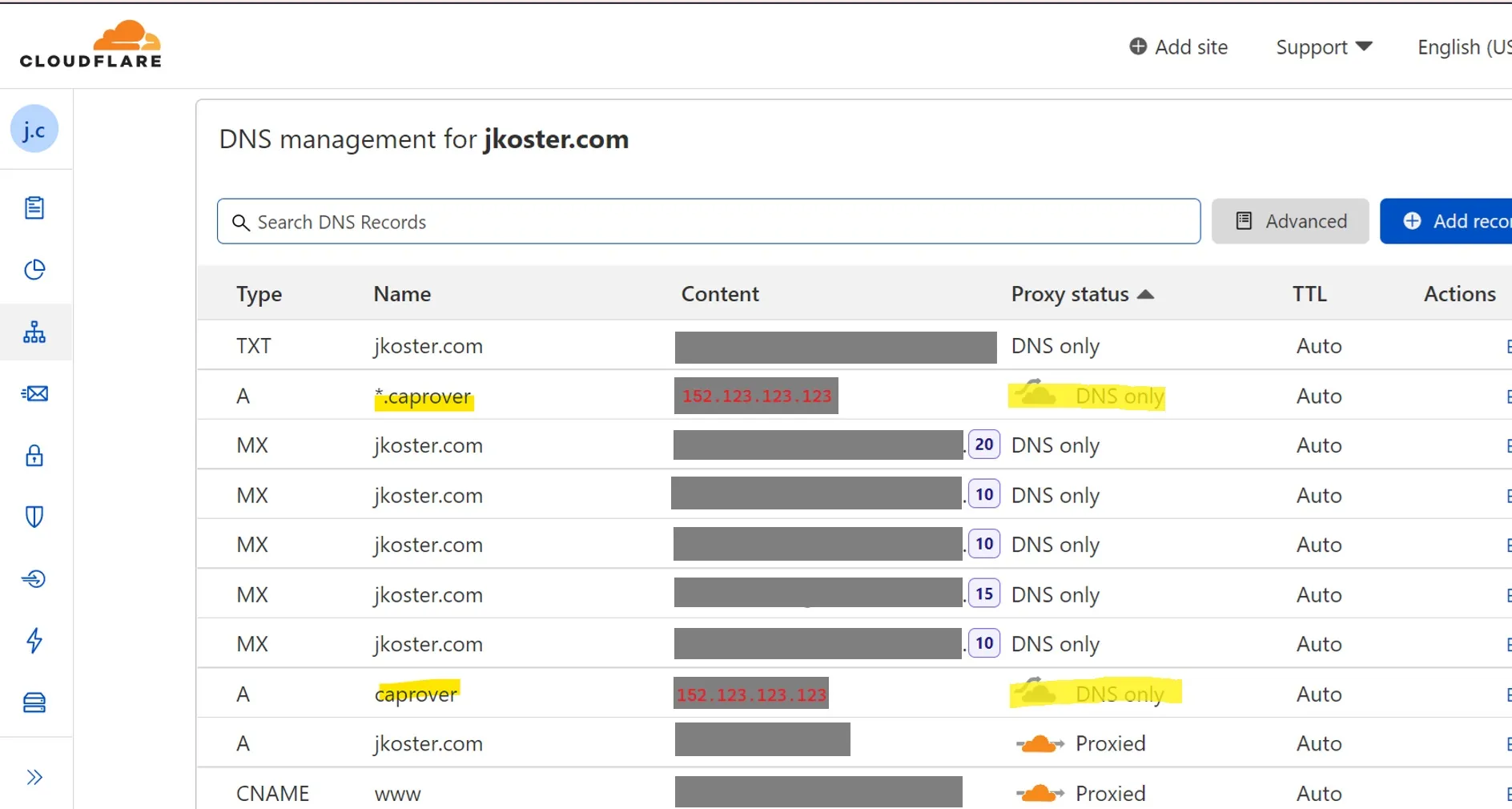Click Auto TTL on the TXT row

1319,346
